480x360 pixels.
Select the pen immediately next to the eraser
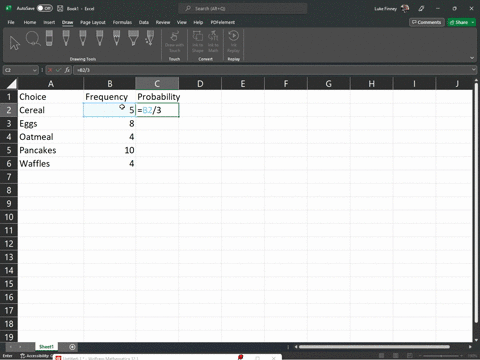66,38
